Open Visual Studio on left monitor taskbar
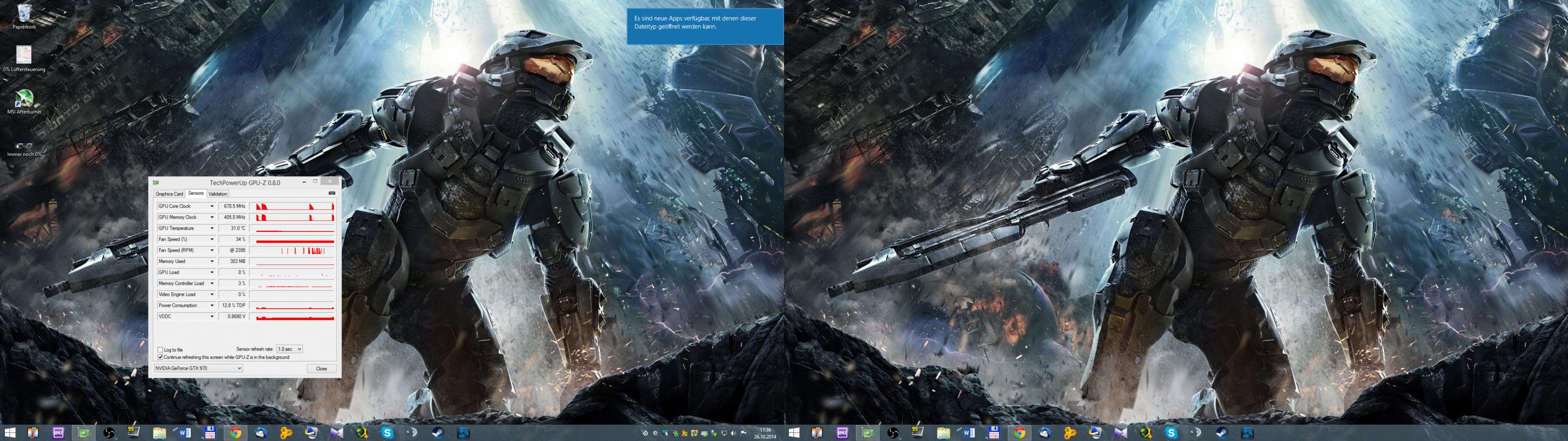 tap(337, 433)
